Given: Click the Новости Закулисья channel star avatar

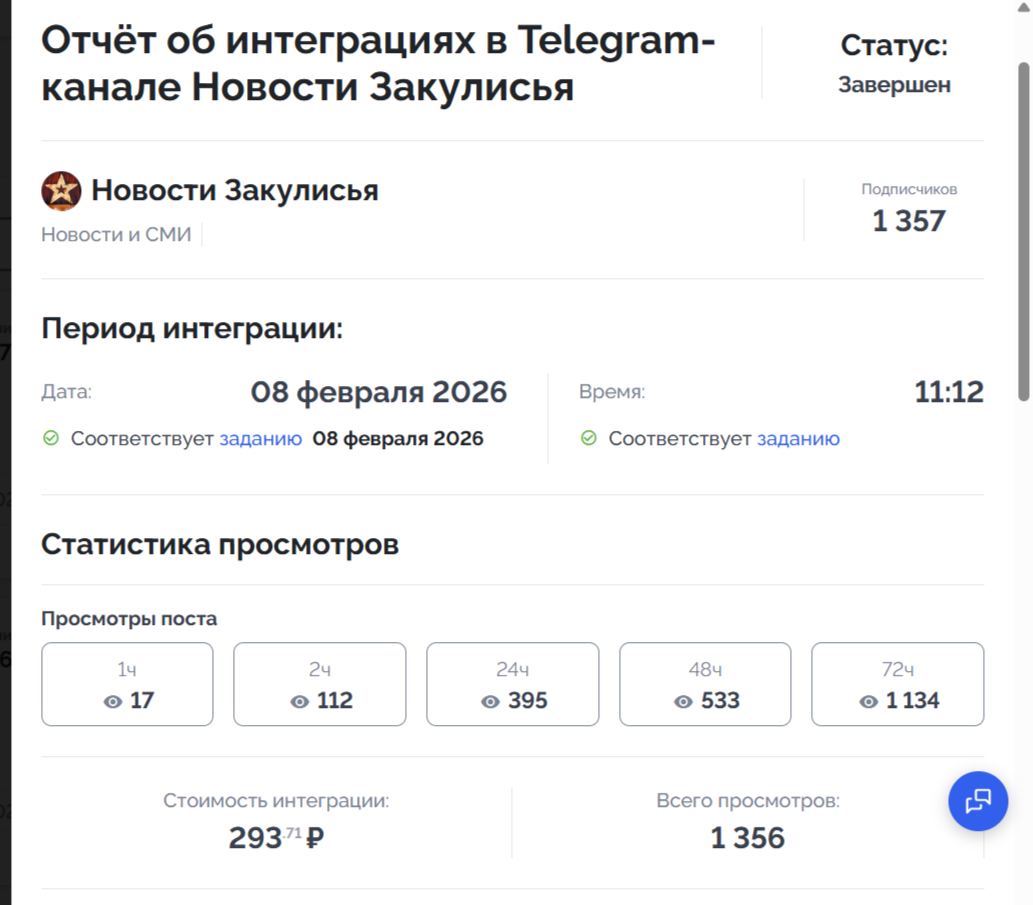Looking at the screenshot, I should 61,191.
